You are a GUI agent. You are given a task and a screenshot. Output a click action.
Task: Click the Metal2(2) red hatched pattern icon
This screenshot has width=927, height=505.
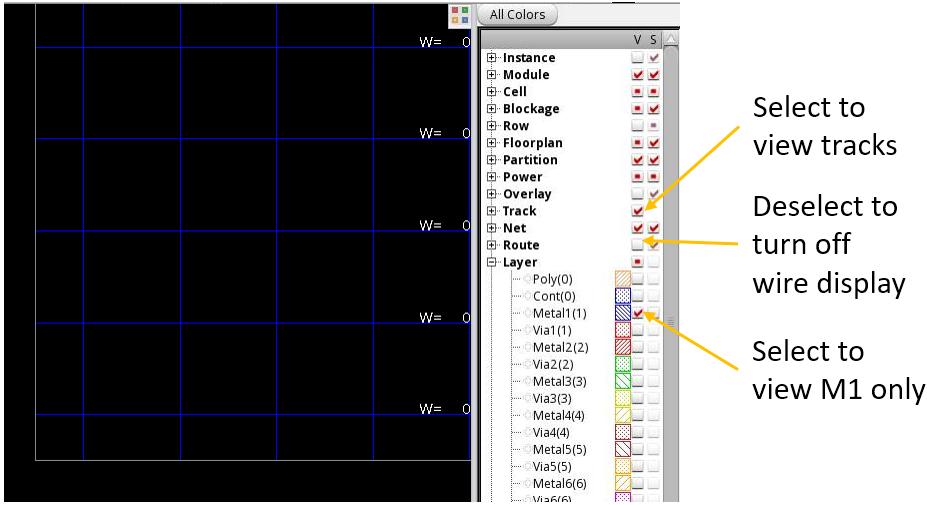point(622,347)
